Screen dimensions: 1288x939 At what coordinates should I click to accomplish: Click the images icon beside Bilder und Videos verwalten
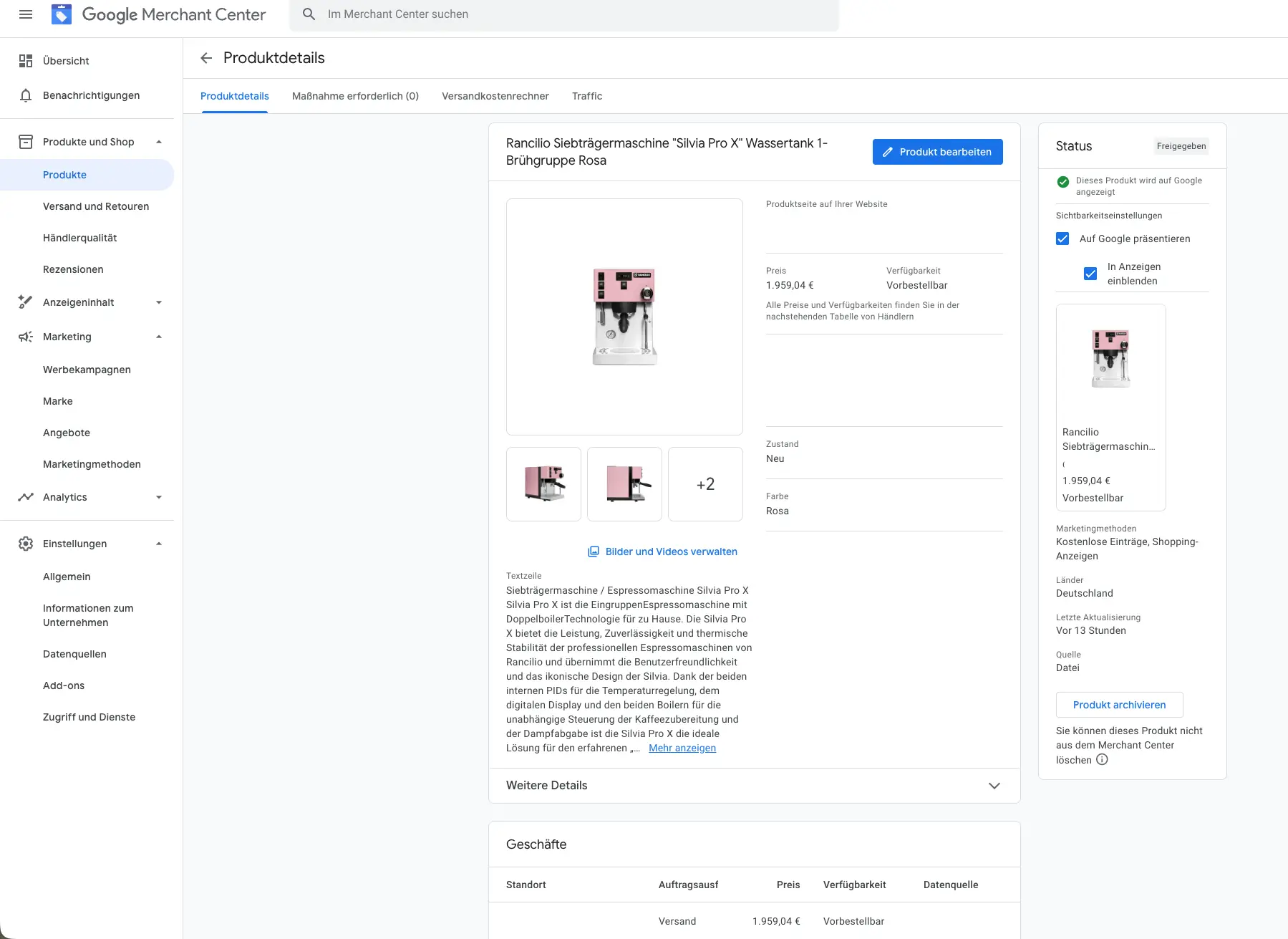(x=594, y=552)
